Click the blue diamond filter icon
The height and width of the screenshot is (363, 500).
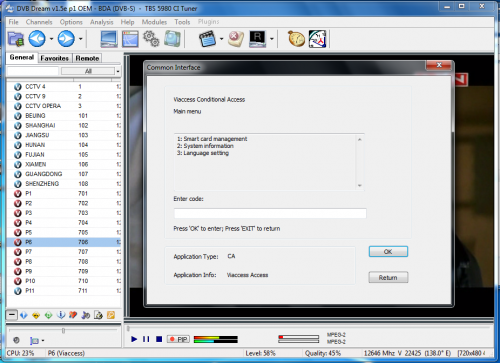point(24,315)
